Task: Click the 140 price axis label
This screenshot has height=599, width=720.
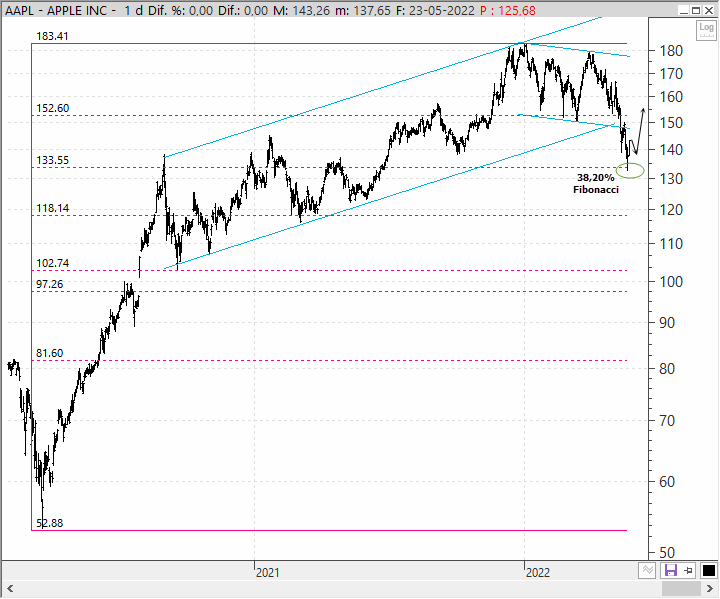Action: pyautogui.click(x=671, y=150)
